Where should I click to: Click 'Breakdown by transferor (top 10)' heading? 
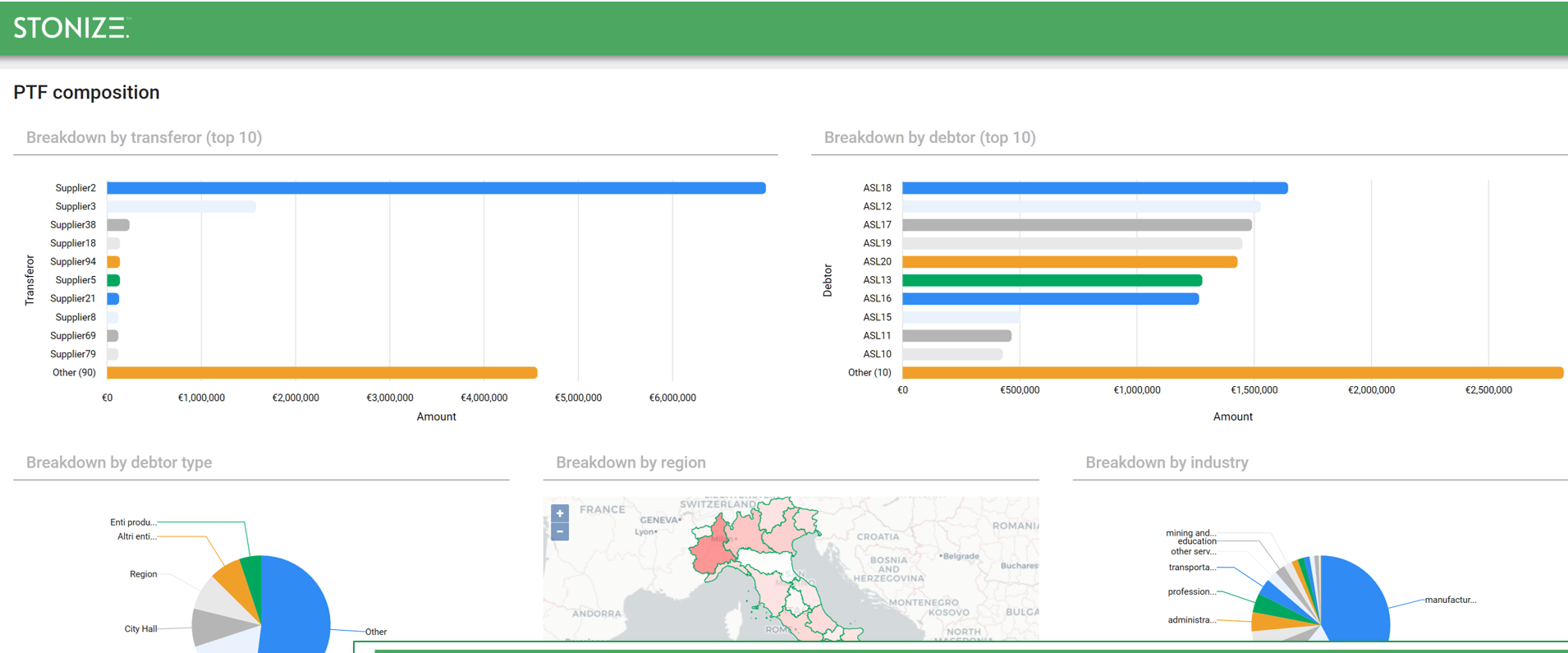coord(144,137)
